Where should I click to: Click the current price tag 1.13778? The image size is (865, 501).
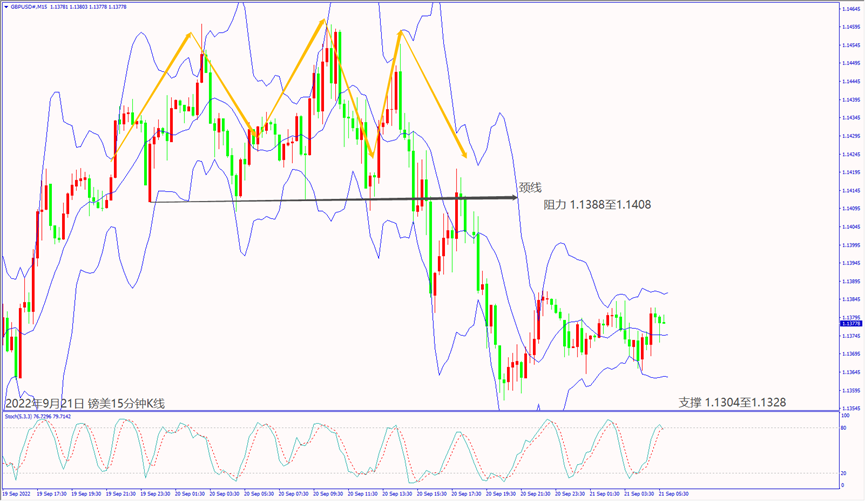(x=851, y=324)
